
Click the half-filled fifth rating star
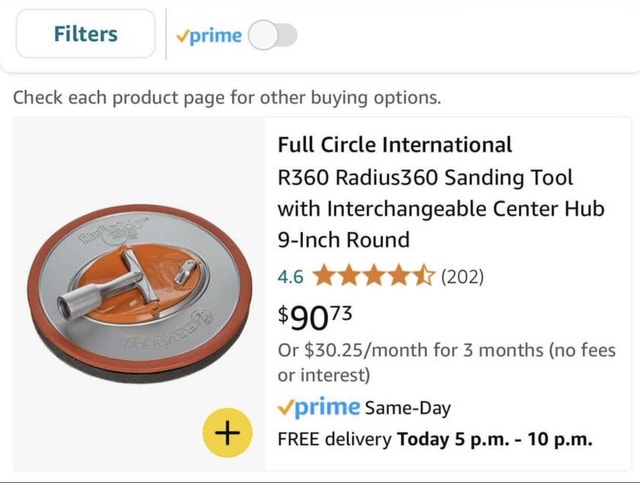coord(425,276)
